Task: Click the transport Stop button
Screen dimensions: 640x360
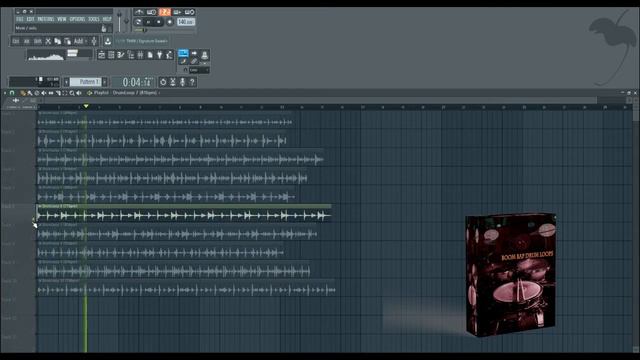Action: point(158,22)
